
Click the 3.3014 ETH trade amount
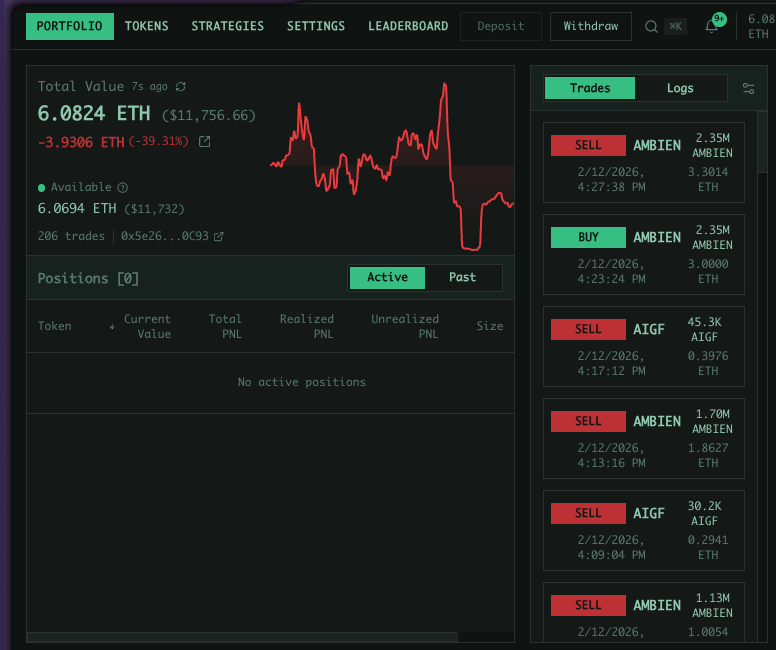[708, 179]
